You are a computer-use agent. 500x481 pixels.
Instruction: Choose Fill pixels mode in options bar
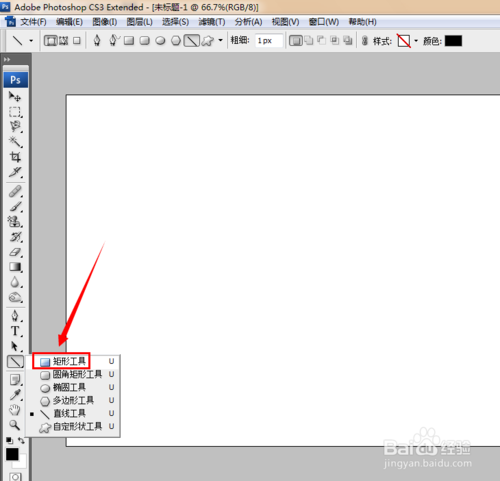pyautogui.click(x=77, y=41)
